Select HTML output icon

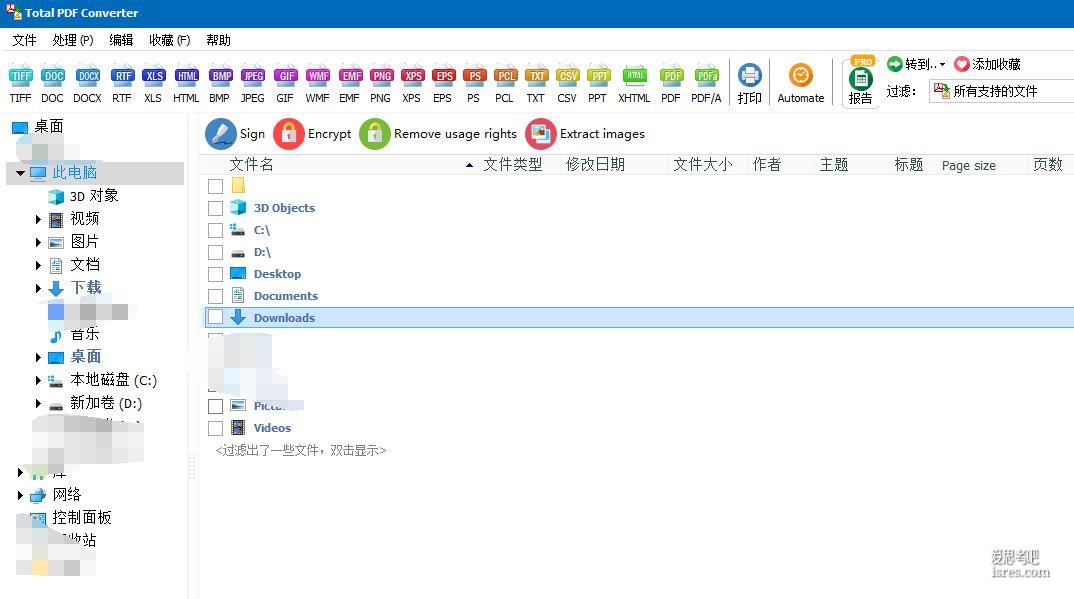(186, 84)
